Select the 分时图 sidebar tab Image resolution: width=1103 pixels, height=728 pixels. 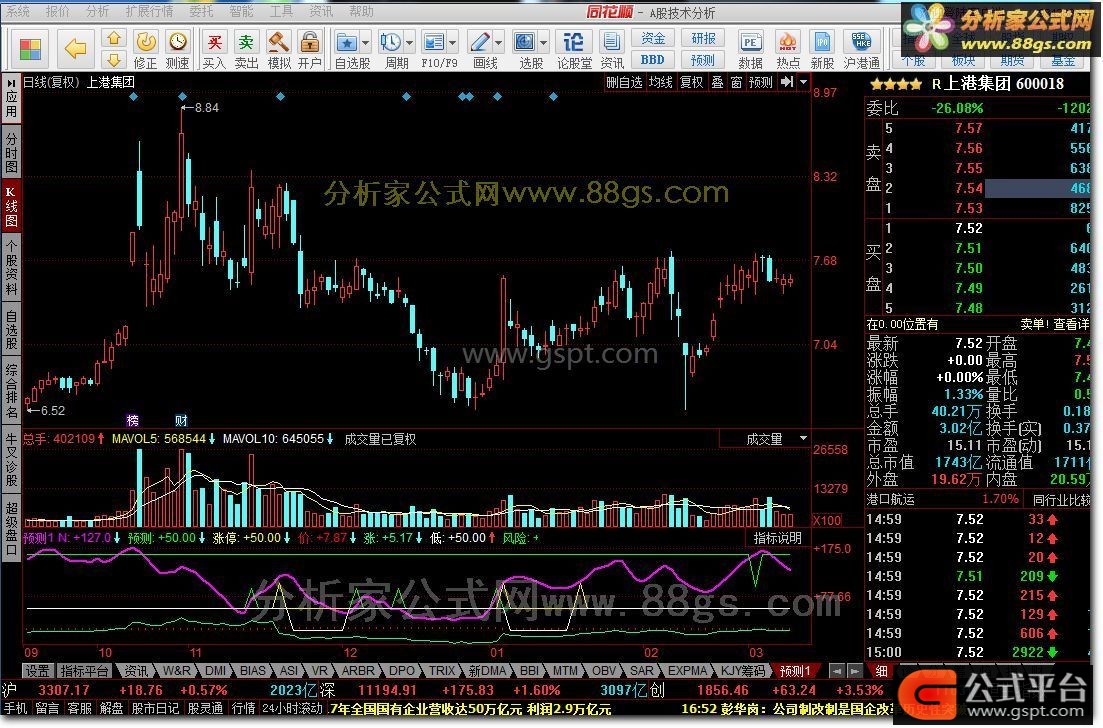(11, 153)
